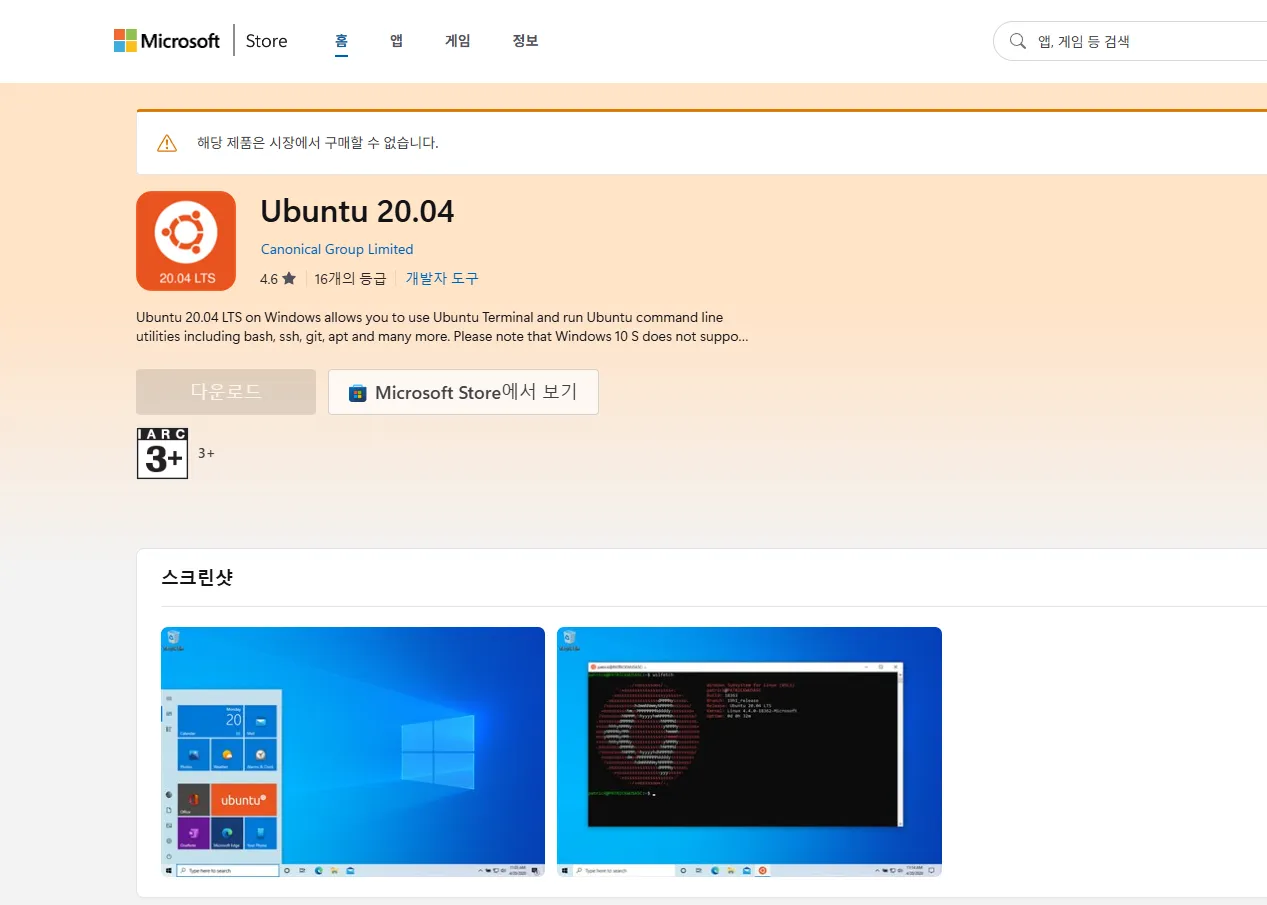Image resolution: width=1267 pixels, height=905 pixels.
Task: Go to the 정보 tab
Action: click(525, 41)
